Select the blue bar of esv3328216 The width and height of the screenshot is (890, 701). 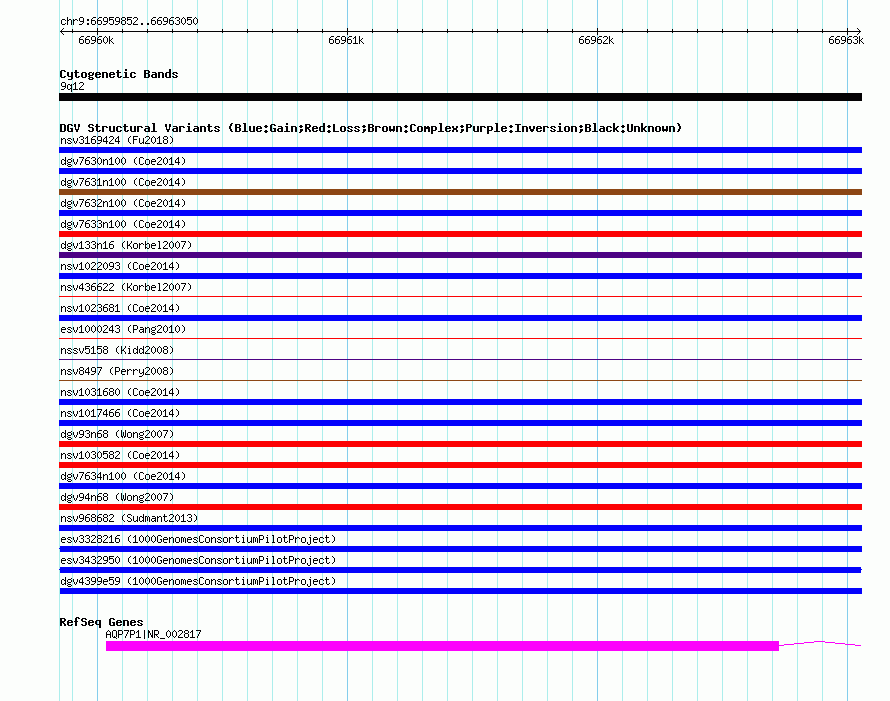click(460, 549)
